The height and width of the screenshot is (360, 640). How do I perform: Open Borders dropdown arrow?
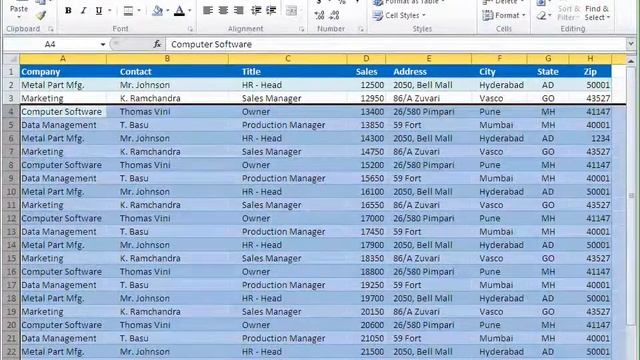click(139, 11)
